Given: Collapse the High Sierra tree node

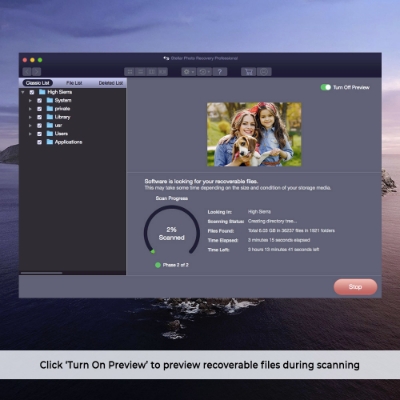Looking at the screenshot, I should pos(23,92).
